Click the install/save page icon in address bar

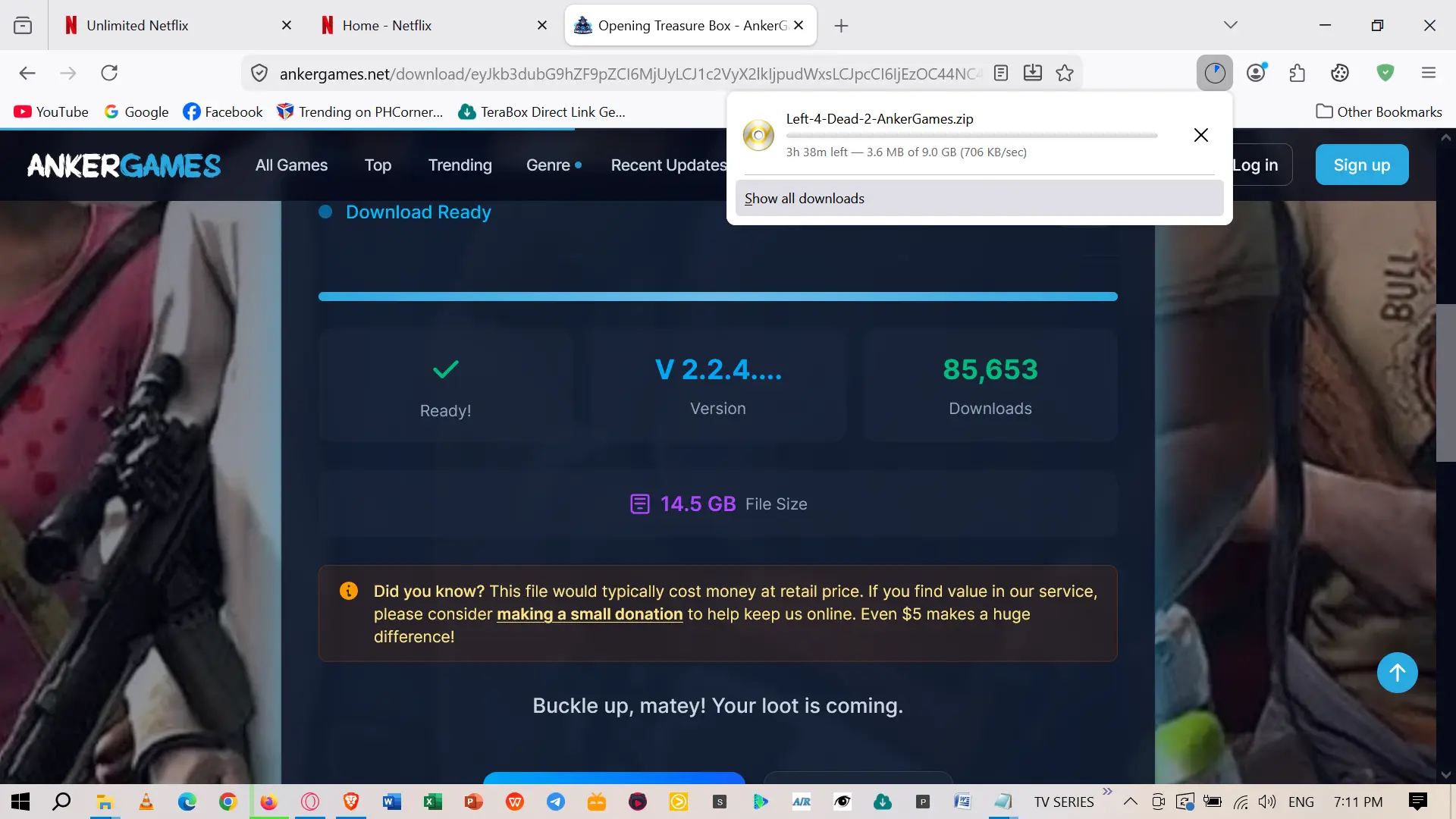(x=1033, y=73)
